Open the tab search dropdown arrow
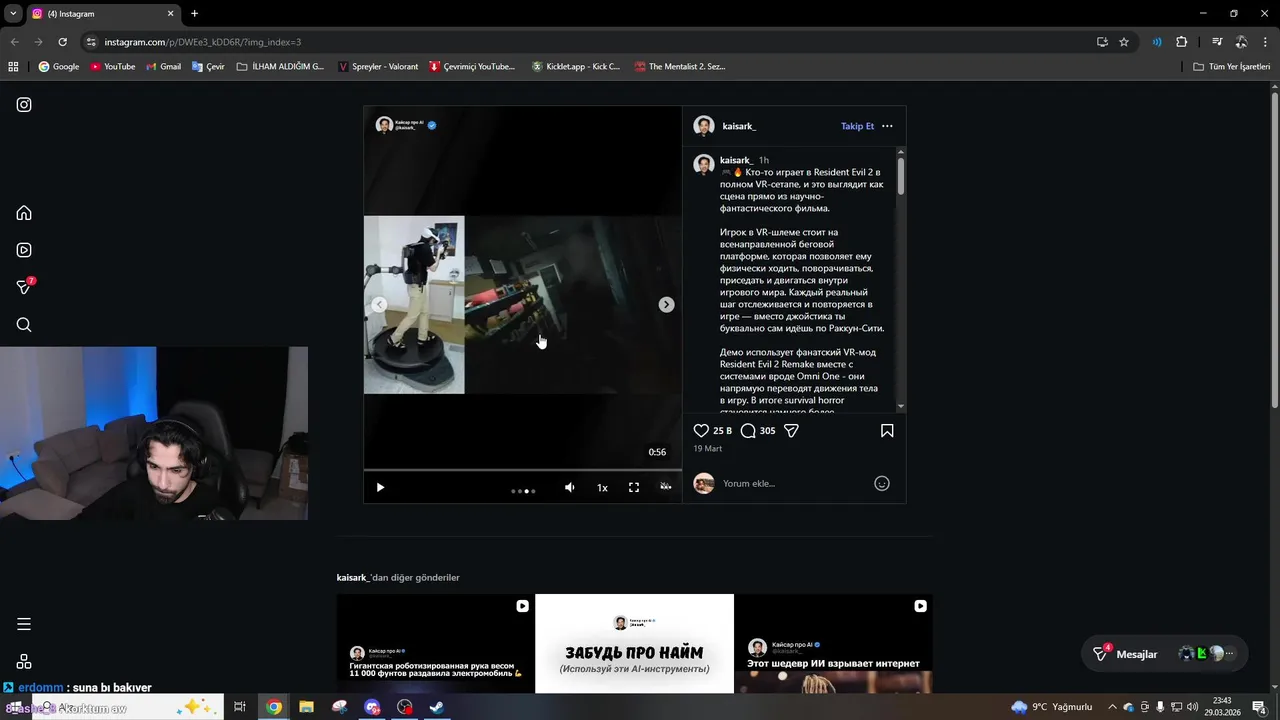Screen dimensions: 1280x720 [x=13, y=13]
